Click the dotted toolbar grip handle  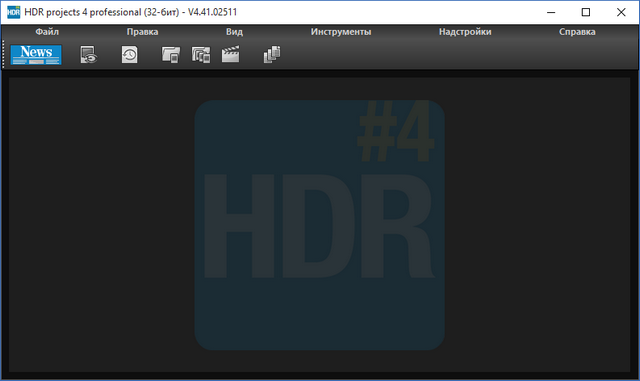pos(4,54)
